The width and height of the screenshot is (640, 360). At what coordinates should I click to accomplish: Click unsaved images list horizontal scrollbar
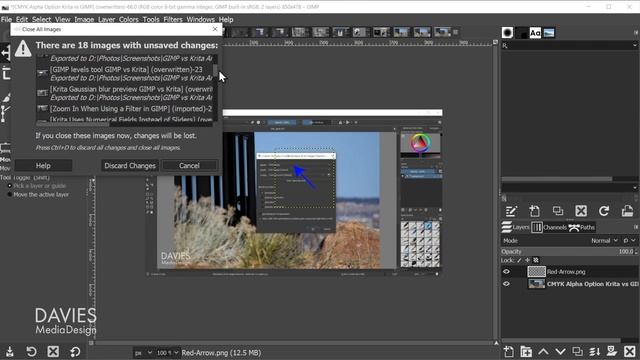pos(73,123)
